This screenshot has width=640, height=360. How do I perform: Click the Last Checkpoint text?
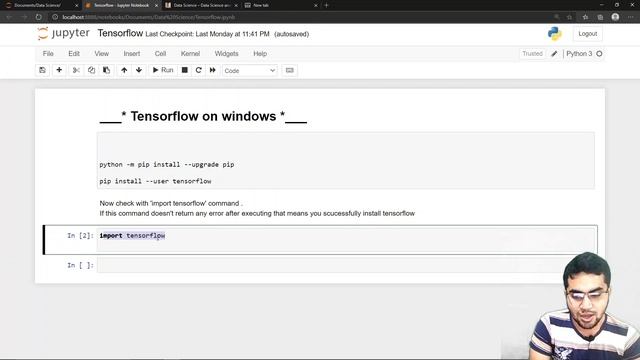point(207,34)
